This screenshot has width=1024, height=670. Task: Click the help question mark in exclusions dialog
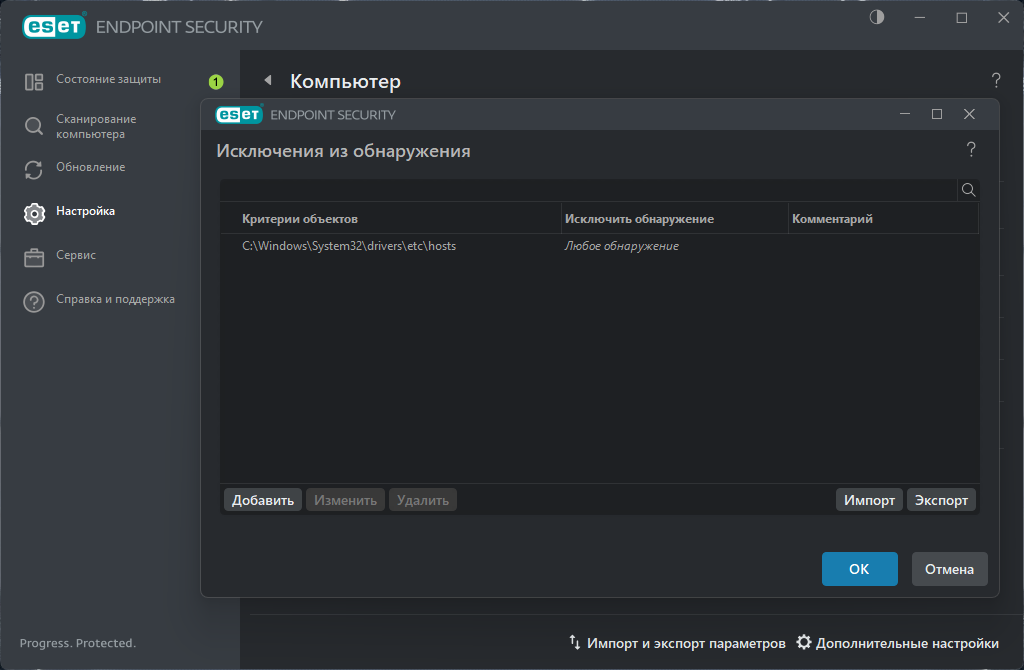click(970, 149)
